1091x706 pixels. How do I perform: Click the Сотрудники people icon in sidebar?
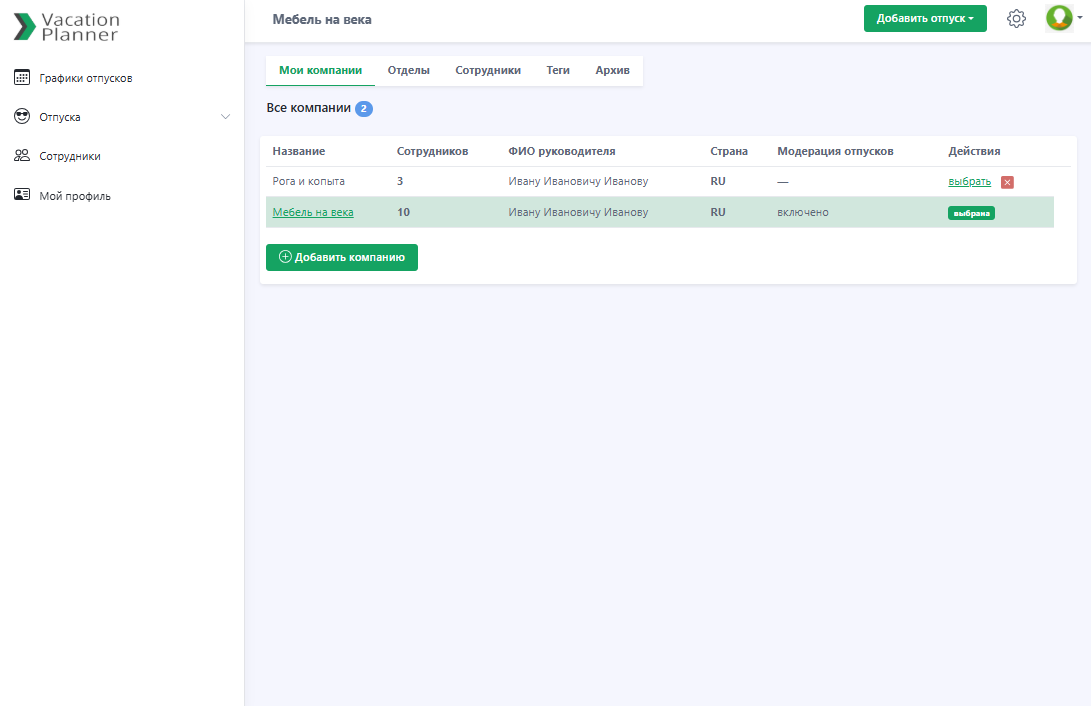point(22,156)
